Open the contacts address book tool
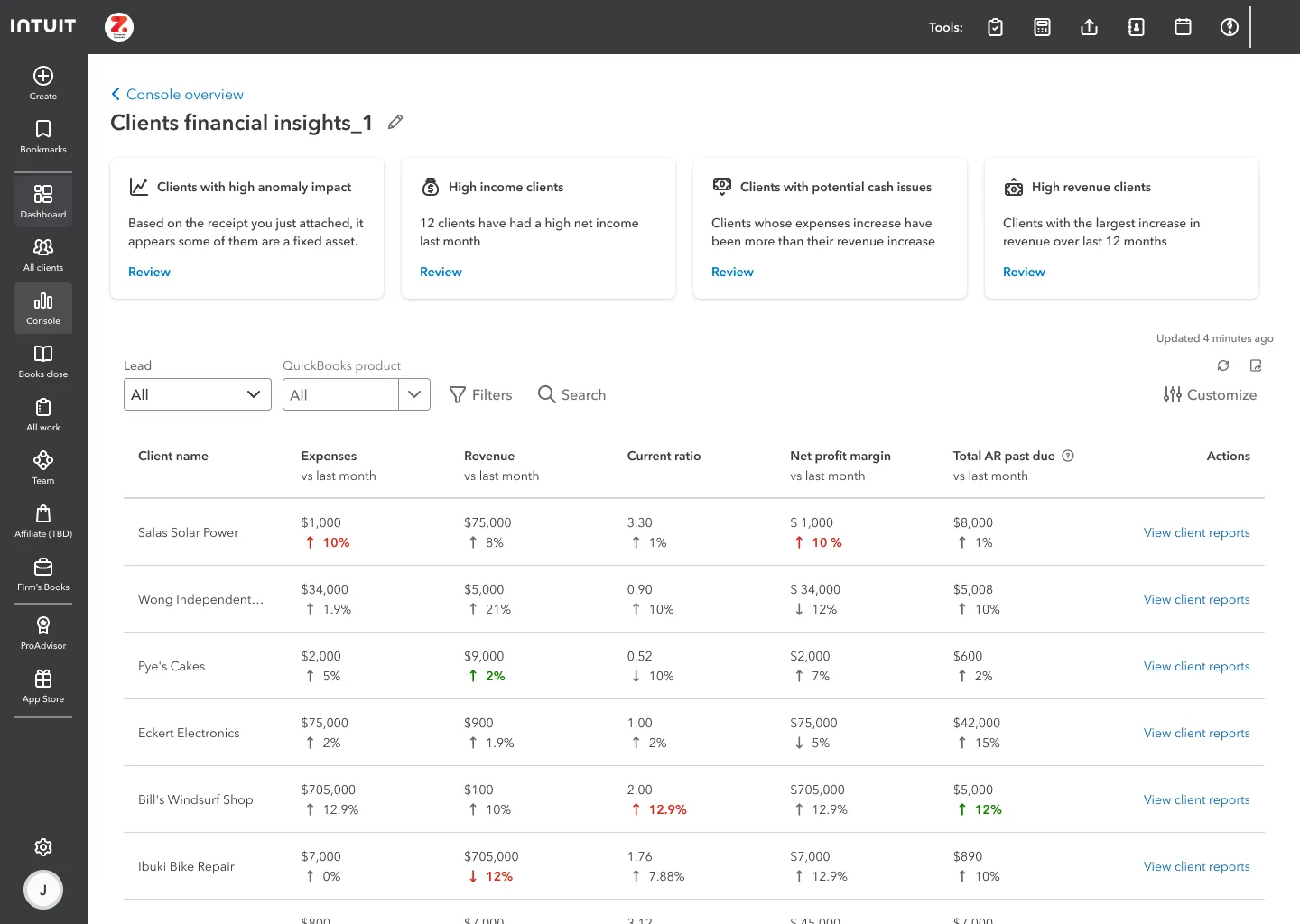This screenshot has width=1300, height=924. tap(1136, 27)
